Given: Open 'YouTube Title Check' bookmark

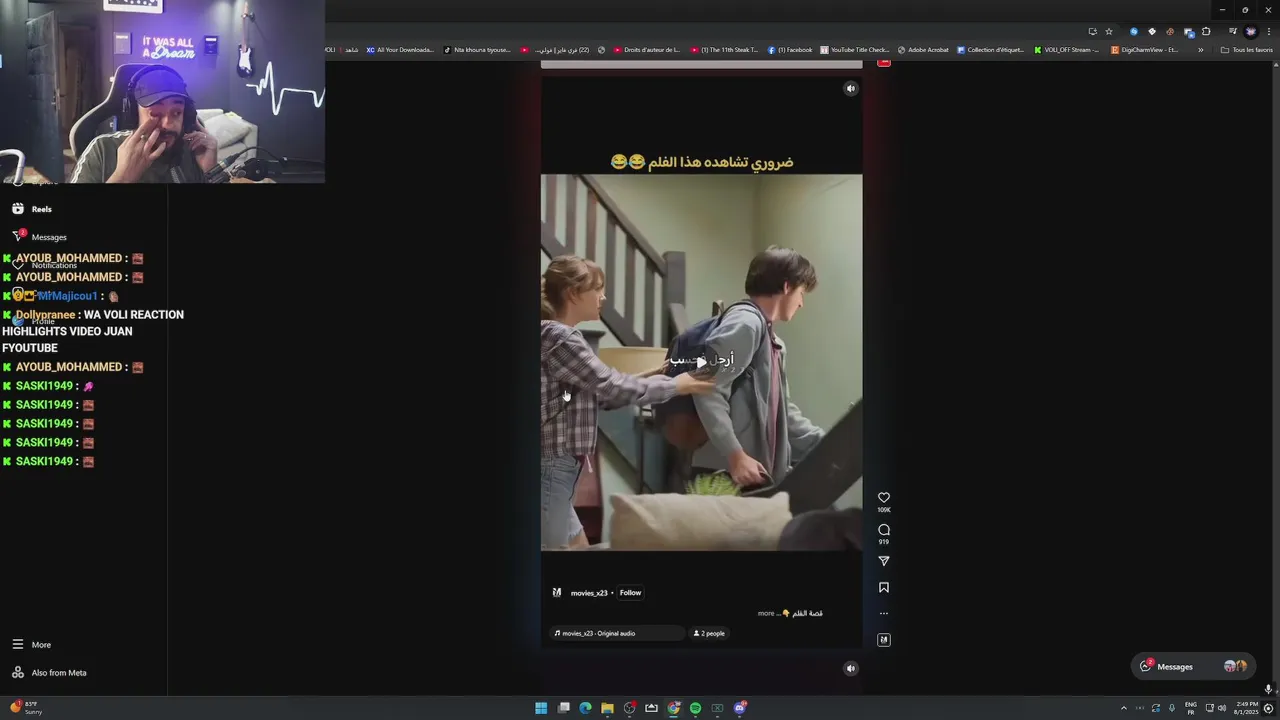Looking at the screenshot, I should click(x=855, y=49).
